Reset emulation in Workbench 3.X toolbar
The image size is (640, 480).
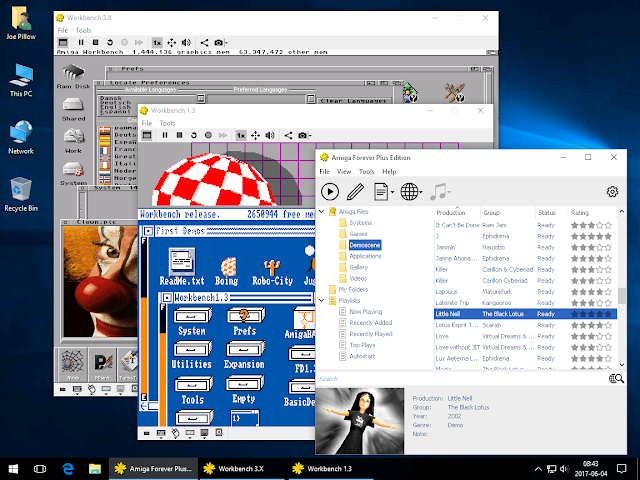tap(110, 42)
